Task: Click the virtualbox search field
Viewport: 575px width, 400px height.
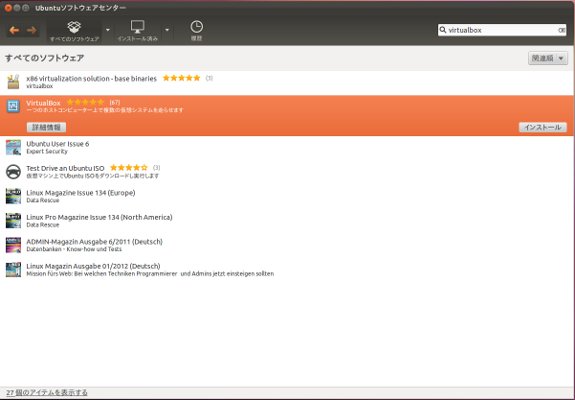Action: point(502,30)
